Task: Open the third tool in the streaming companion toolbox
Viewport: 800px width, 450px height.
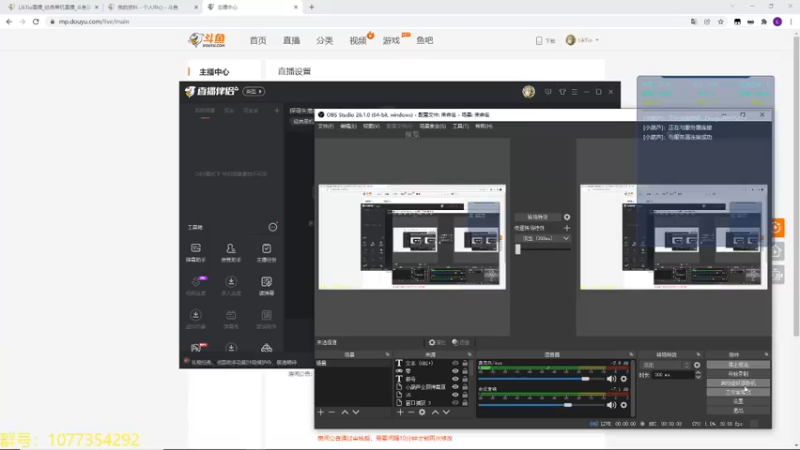Action: pos(266,252)
